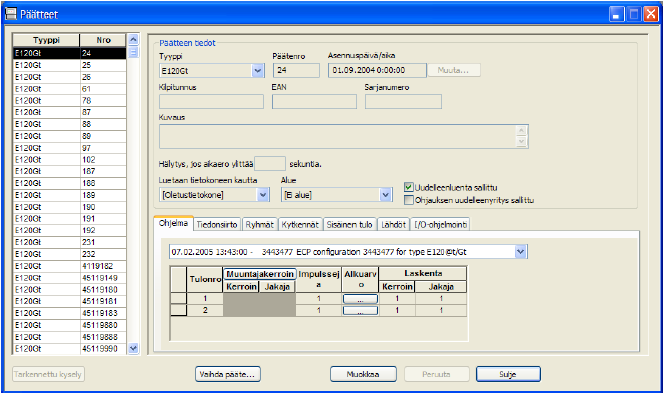Open the Kytkennät tab
Image resolution: width=667 pixels, height=394 pixels.
(x=300, y=225)
